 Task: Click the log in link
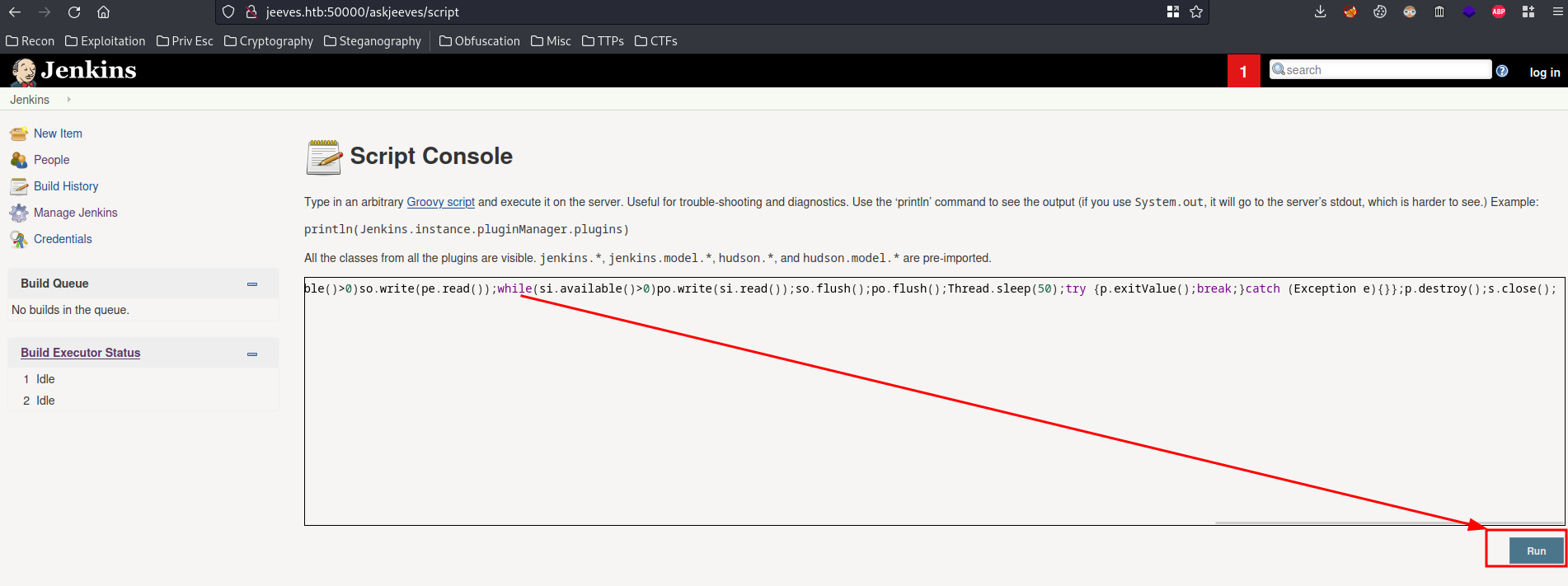pos(1544,72)
